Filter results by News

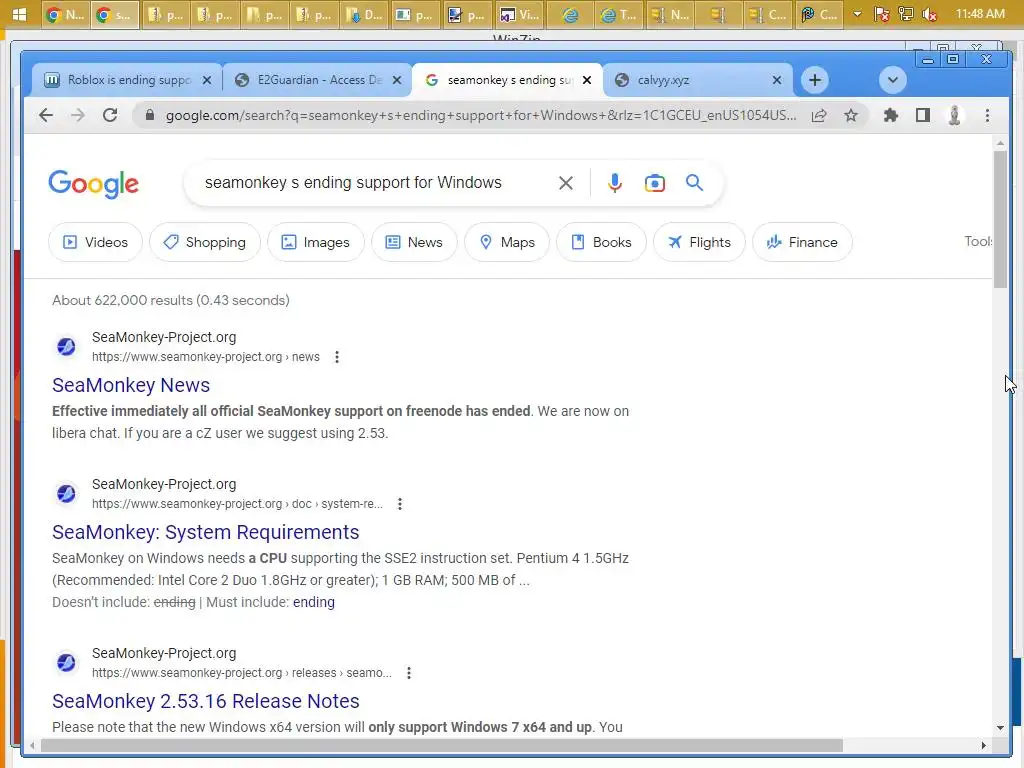(x=414, y=242)
